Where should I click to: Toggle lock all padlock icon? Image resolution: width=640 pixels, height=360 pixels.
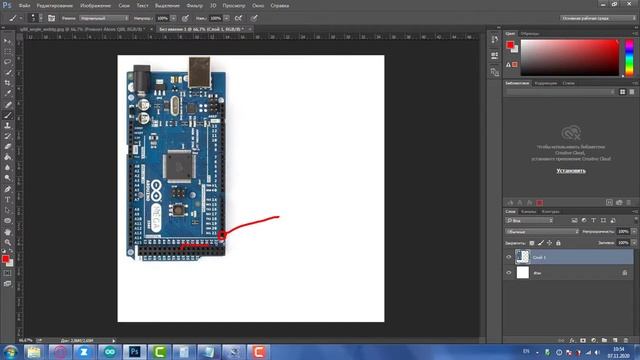(558, 243)
